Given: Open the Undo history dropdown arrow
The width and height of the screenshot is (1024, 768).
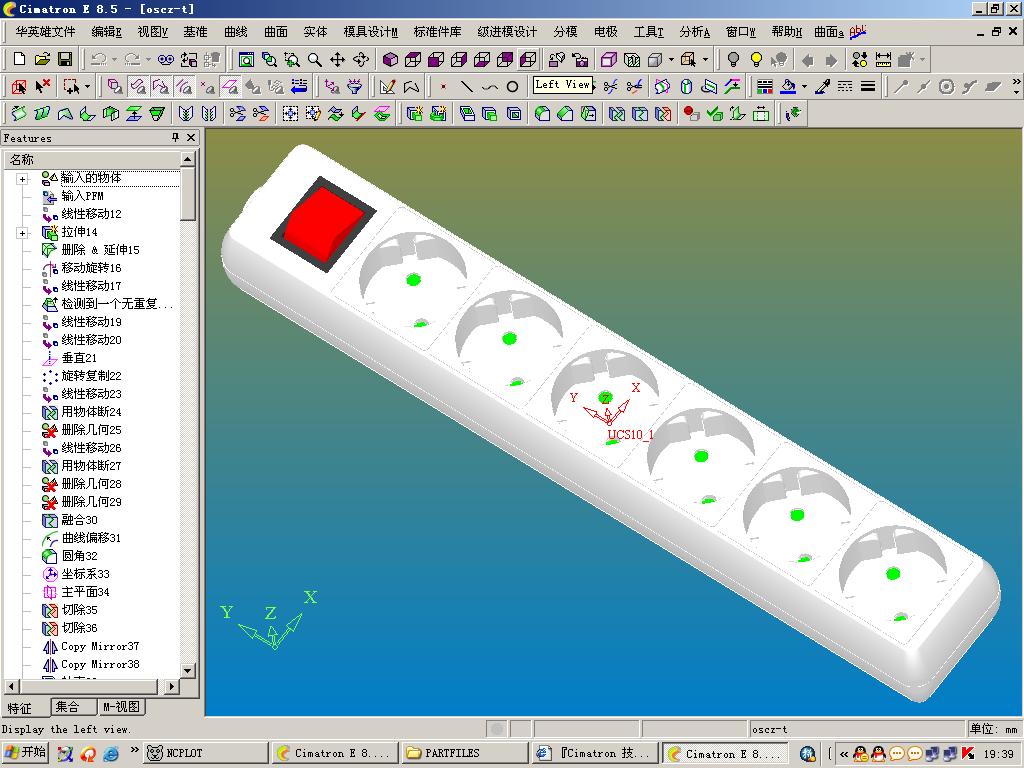Looking at the screenshot, I should click(x=114, y=59).
